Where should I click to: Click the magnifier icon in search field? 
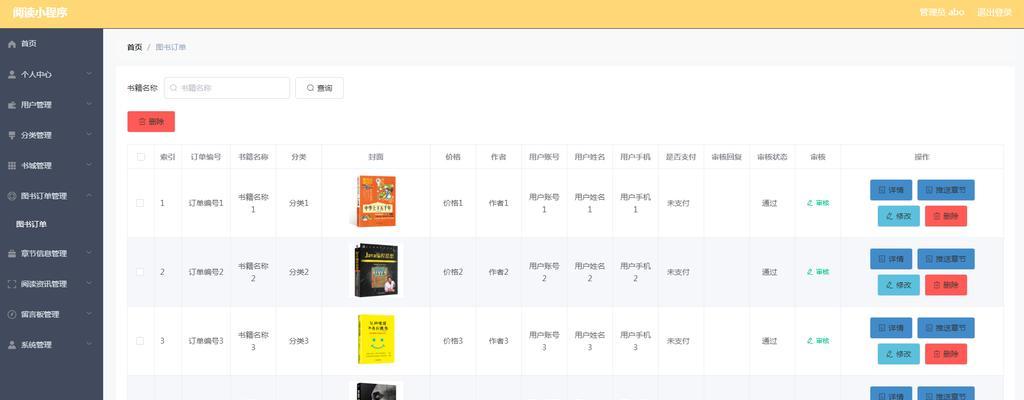click(174, 88)
